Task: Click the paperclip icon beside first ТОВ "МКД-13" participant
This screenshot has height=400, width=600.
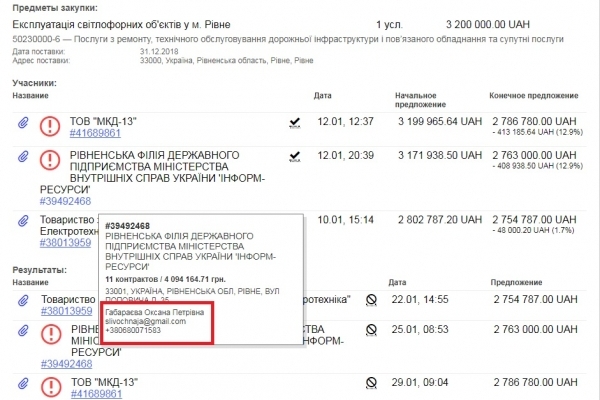Action: pyautogui.click(x=22, y=125)
